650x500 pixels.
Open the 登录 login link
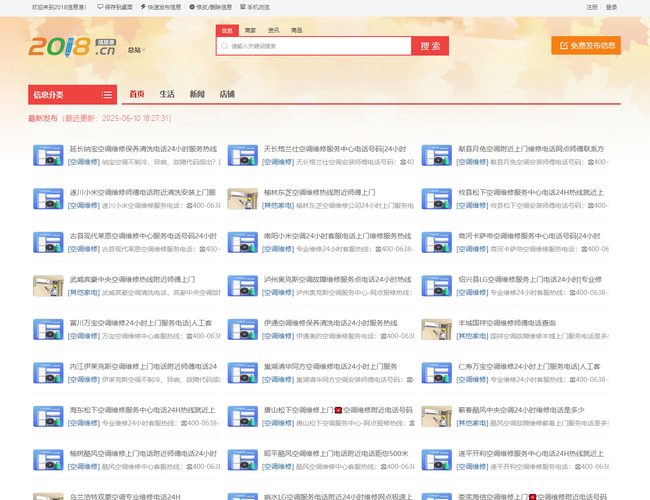[x=611, y=6]
